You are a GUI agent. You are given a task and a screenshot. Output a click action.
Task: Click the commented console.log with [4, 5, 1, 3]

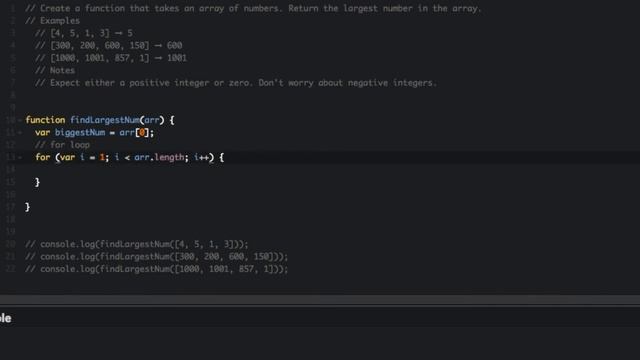pos(137,244)
